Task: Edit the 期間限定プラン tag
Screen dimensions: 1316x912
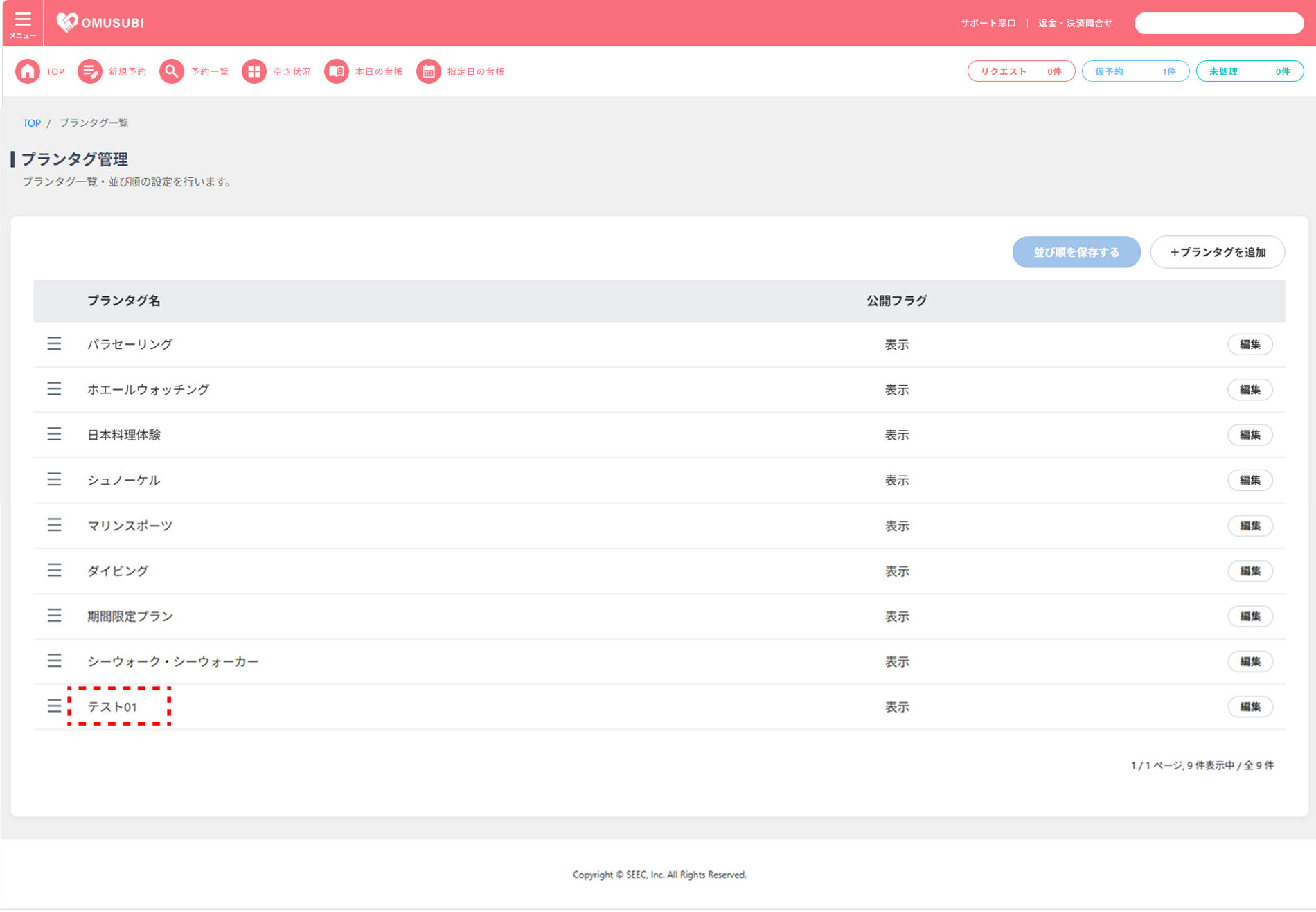Action: [x=1250, y=616]
